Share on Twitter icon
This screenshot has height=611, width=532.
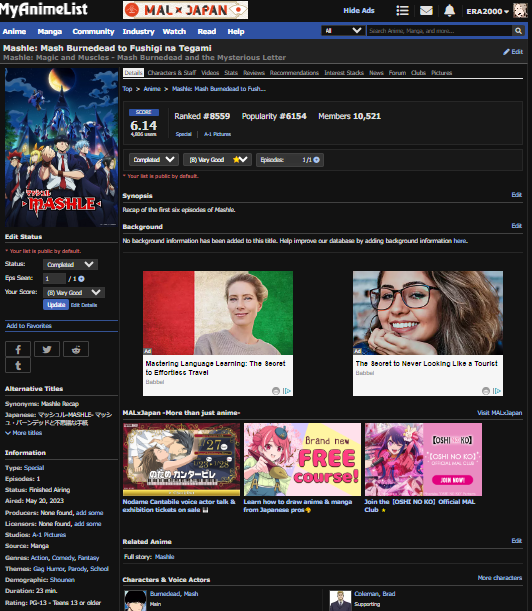coord(47,349)
